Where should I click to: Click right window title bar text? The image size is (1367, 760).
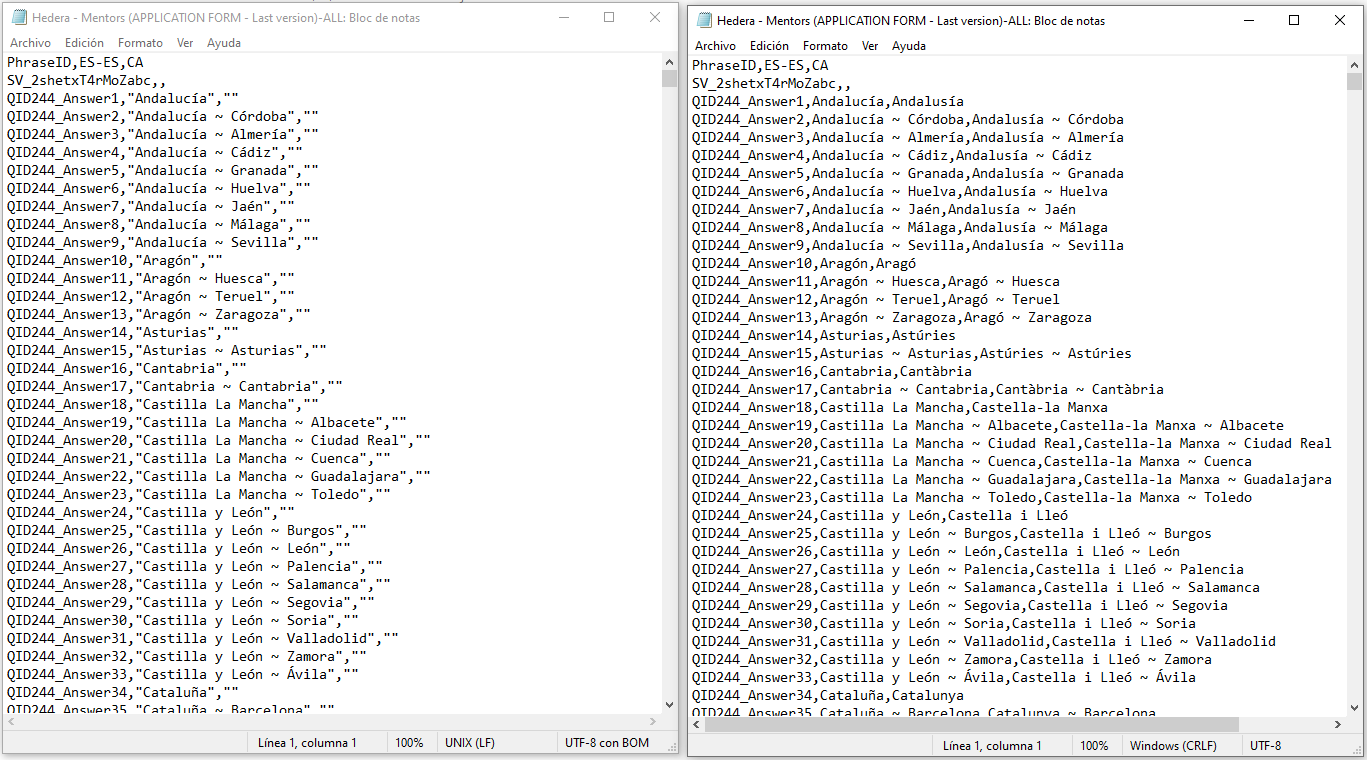[x=911, y=20]
